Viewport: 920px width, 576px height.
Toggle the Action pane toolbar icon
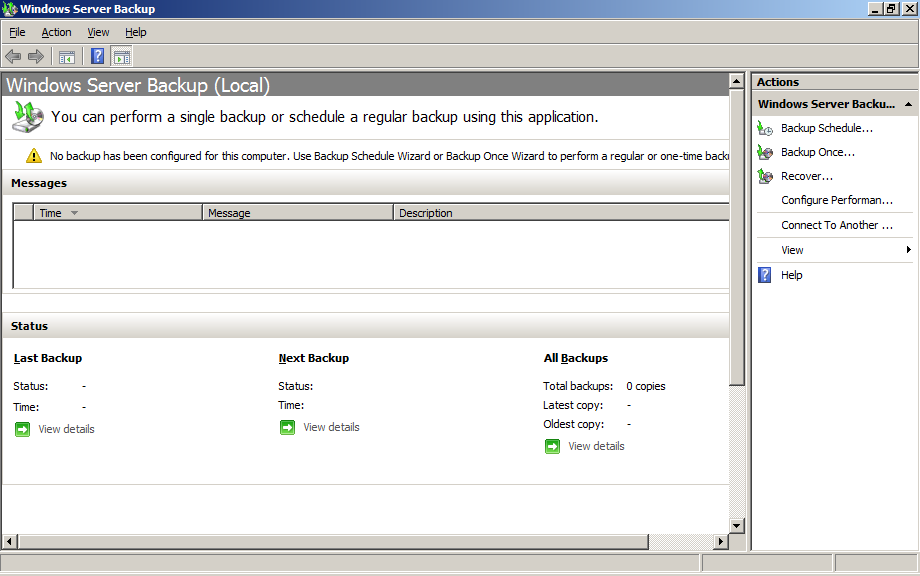(122, 57)
